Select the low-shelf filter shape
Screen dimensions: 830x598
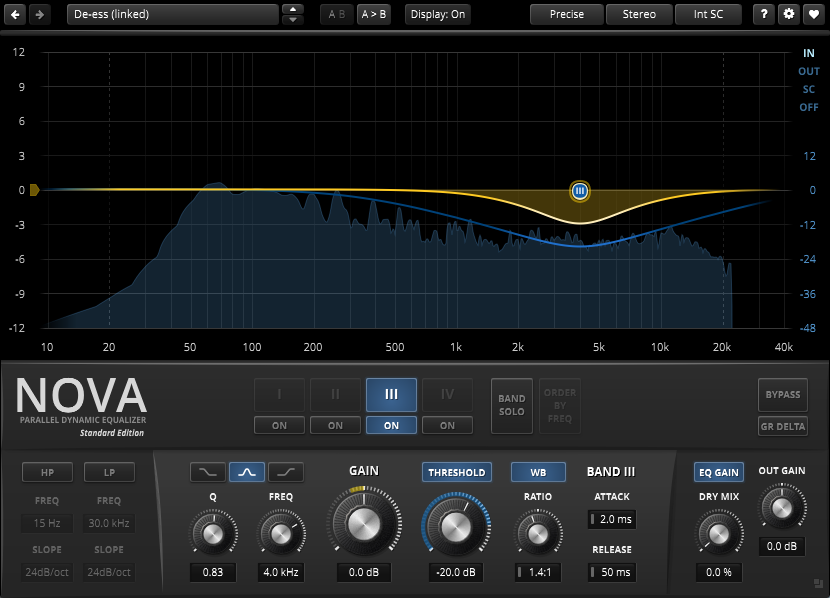coord(208,472)
